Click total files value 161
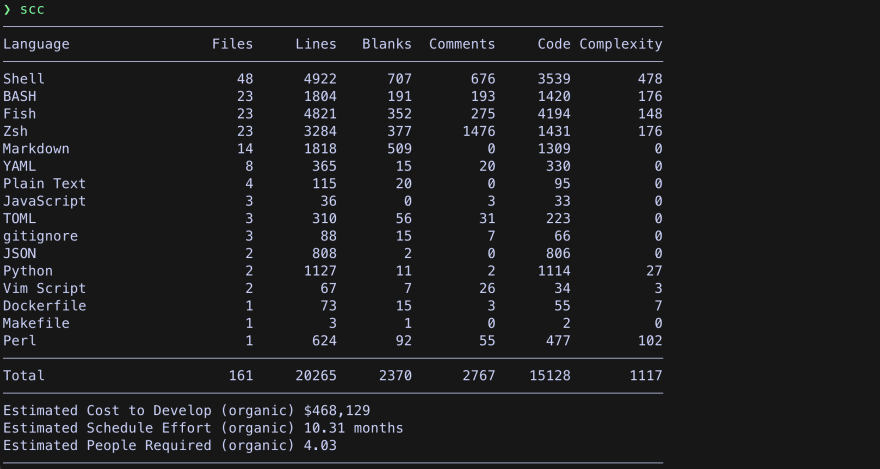The height and width of the screenshot is (469, 880). (x=241, y=375)
